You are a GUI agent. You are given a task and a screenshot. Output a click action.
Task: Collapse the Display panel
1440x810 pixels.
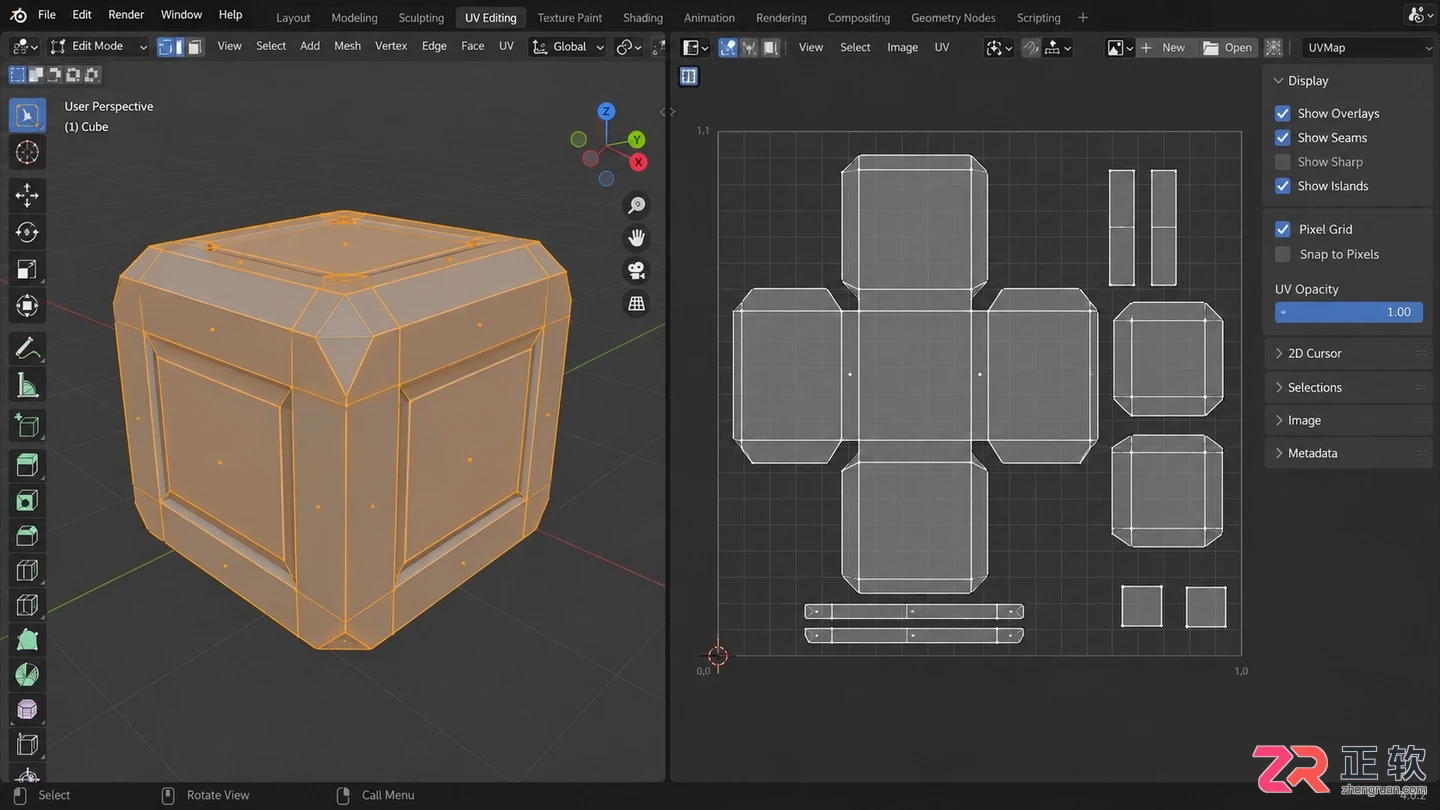pos(1349,80)
